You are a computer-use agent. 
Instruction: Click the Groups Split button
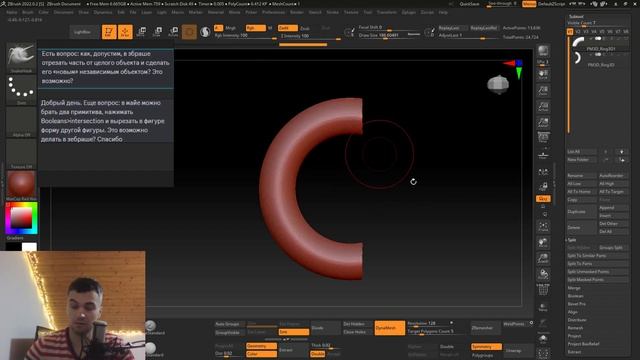click(613, 248)
